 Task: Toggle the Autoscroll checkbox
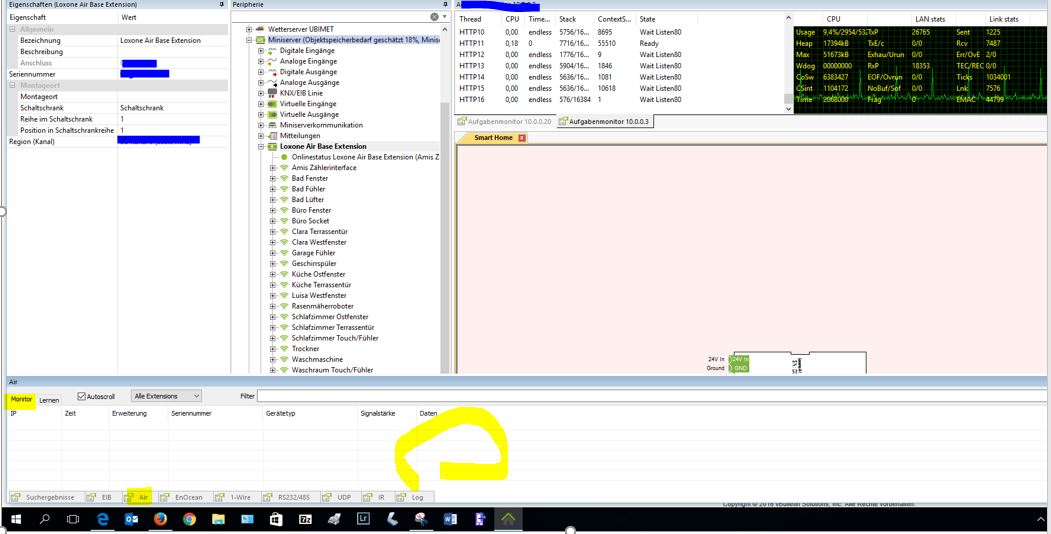pyautogui.click(x=82, y=396)
